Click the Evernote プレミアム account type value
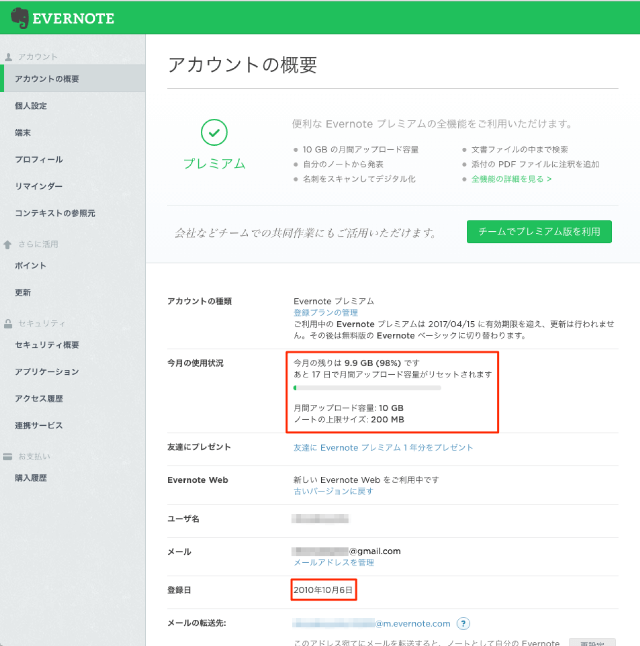Screen dimensions: 640x646 click(x=334, y=301)
